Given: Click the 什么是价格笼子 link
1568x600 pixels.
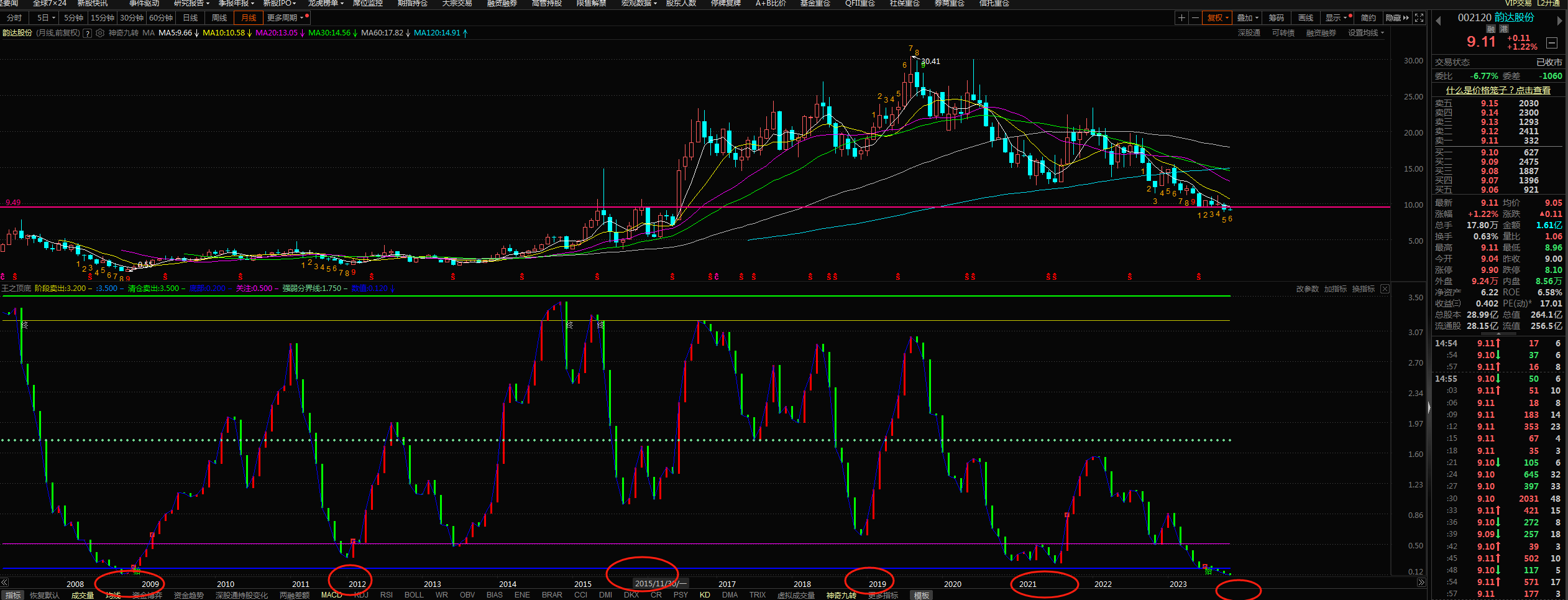Looking at the screenshot, I should click(x=1498, y=90).
